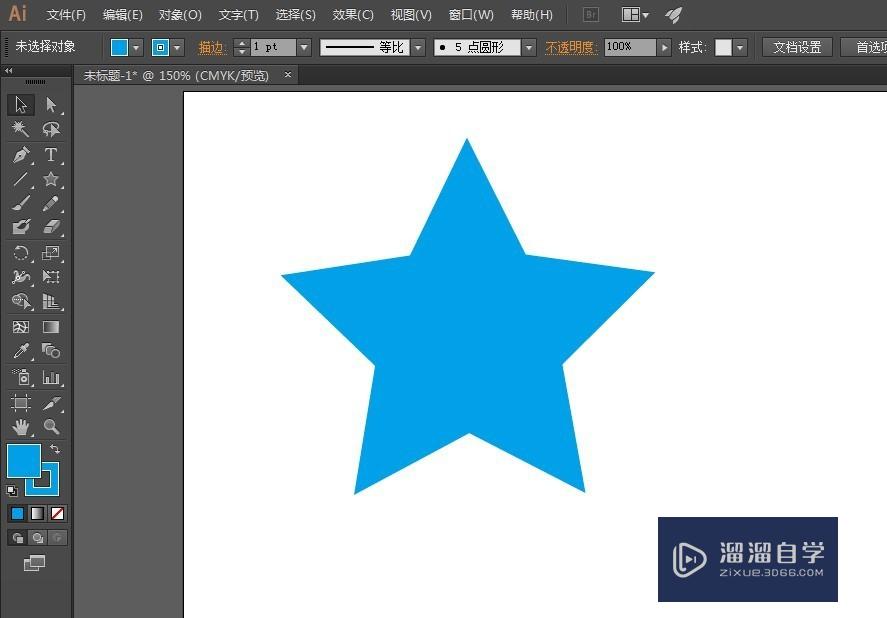The image size is (887, 618).
Task: Open the 等比 width profile dropdown
Action: coord(418,48)
